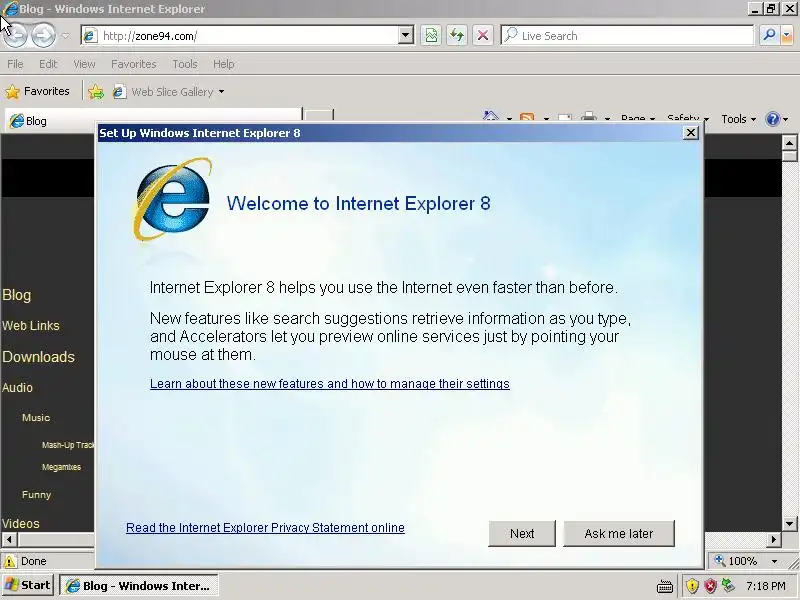
Task: Click the Ask me later button
Action: (x=619, y=534)
